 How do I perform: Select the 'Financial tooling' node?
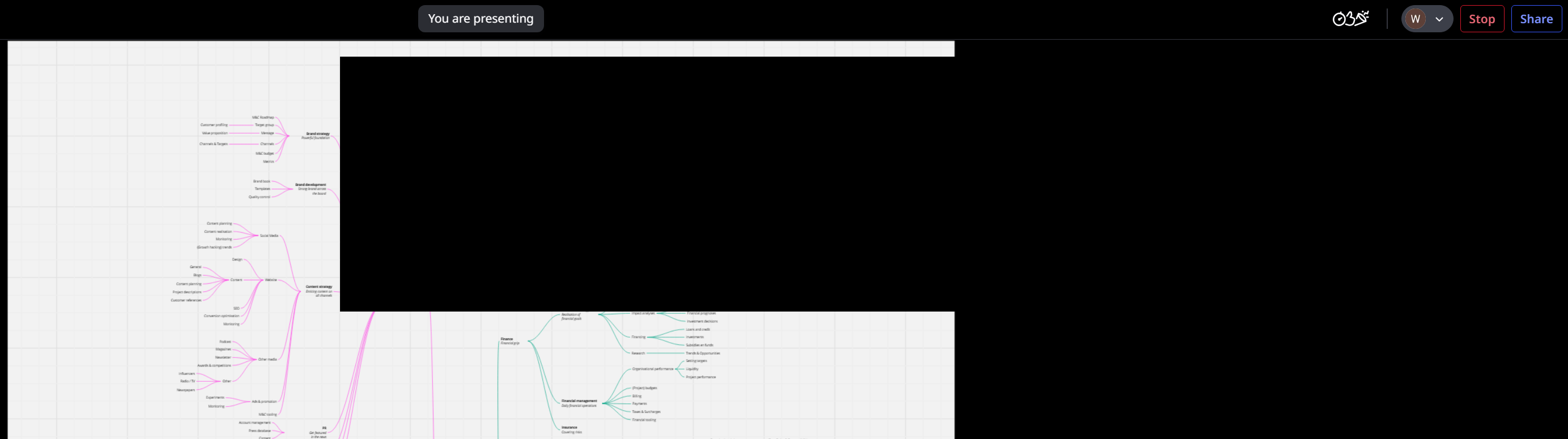[644, 420]
